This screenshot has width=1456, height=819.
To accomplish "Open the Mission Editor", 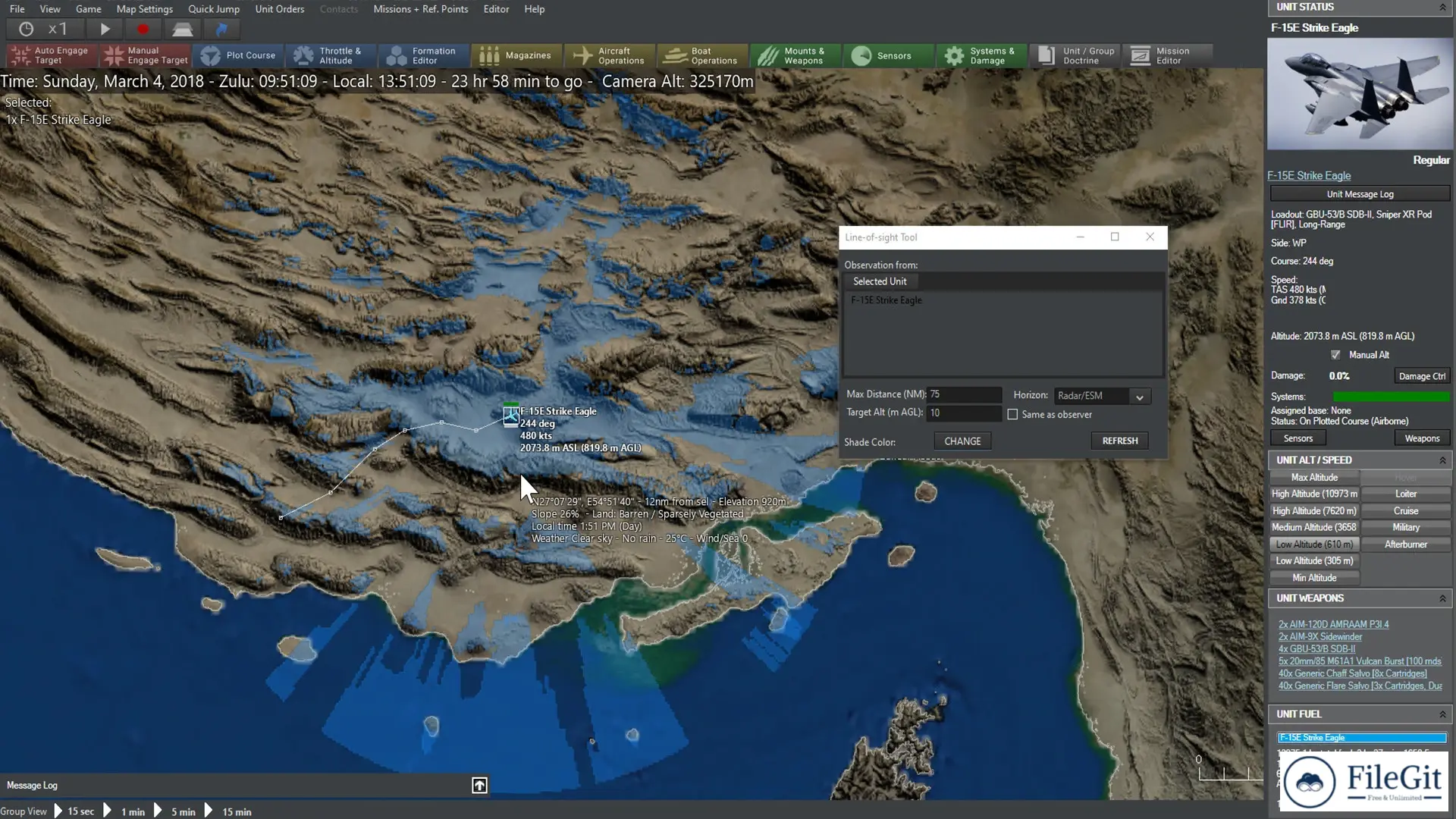I will [x=1168, y=55].
